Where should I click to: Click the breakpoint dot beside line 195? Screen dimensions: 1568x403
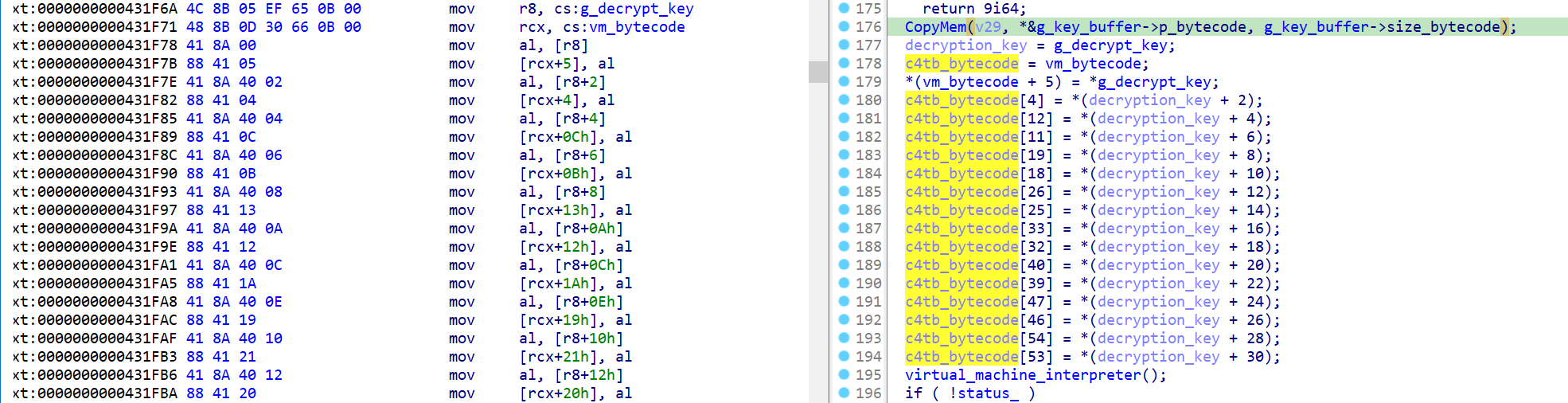[x=844, y=374]
